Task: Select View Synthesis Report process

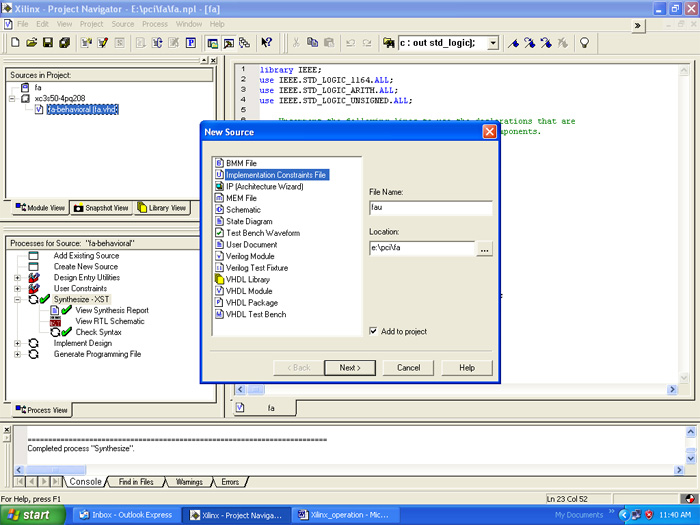Action: click(112, 310)
